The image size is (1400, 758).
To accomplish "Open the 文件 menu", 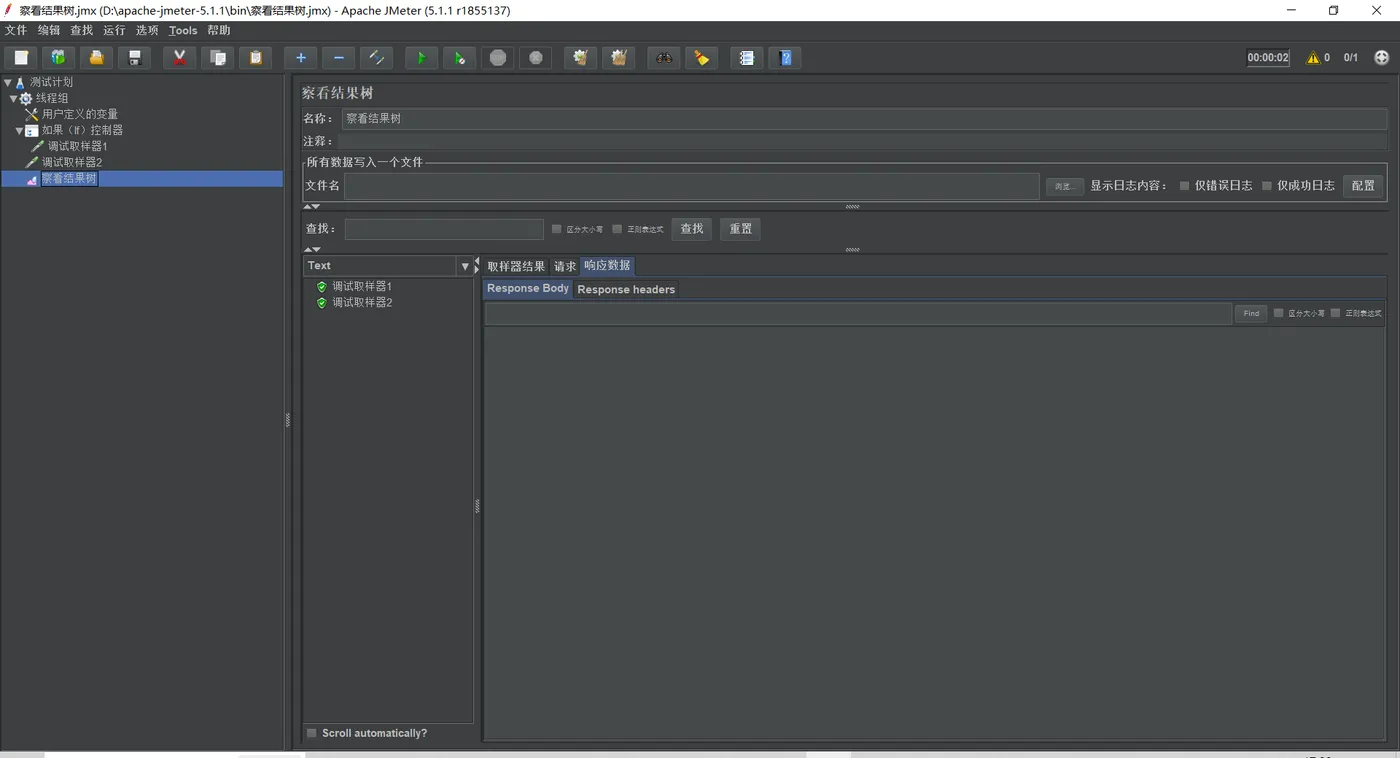I will pos(16,31).
